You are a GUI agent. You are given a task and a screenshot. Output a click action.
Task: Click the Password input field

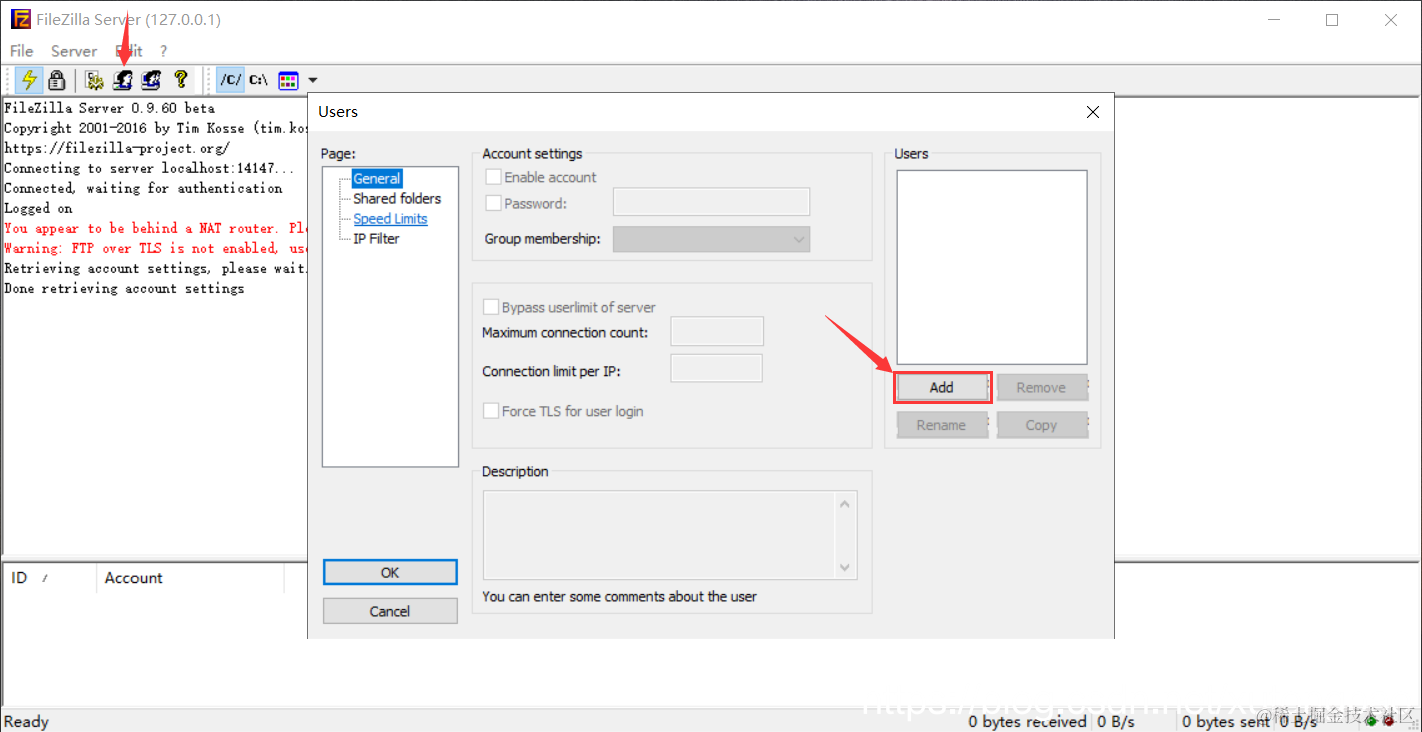coord(711,202)
